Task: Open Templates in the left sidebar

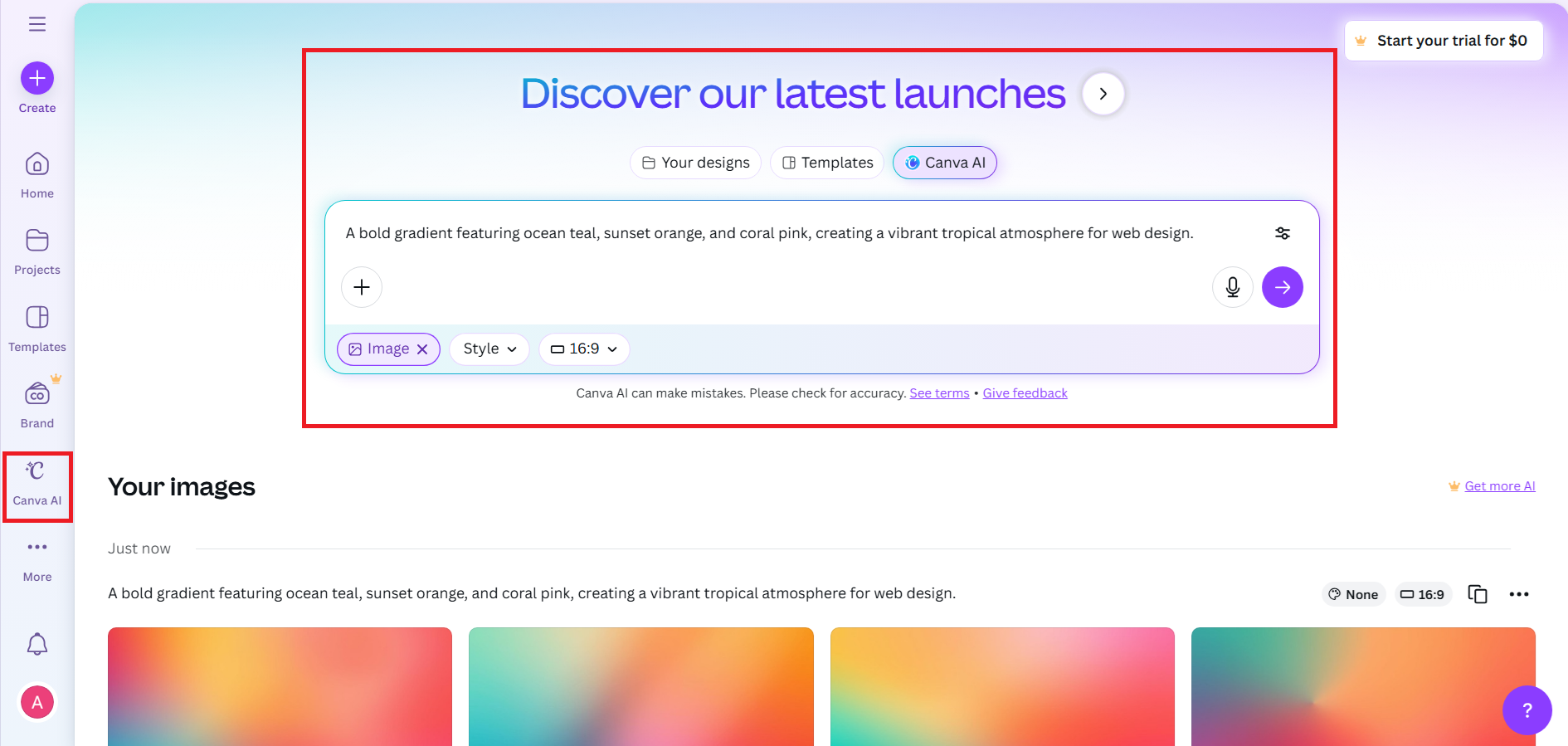Action: pos(37,329)
